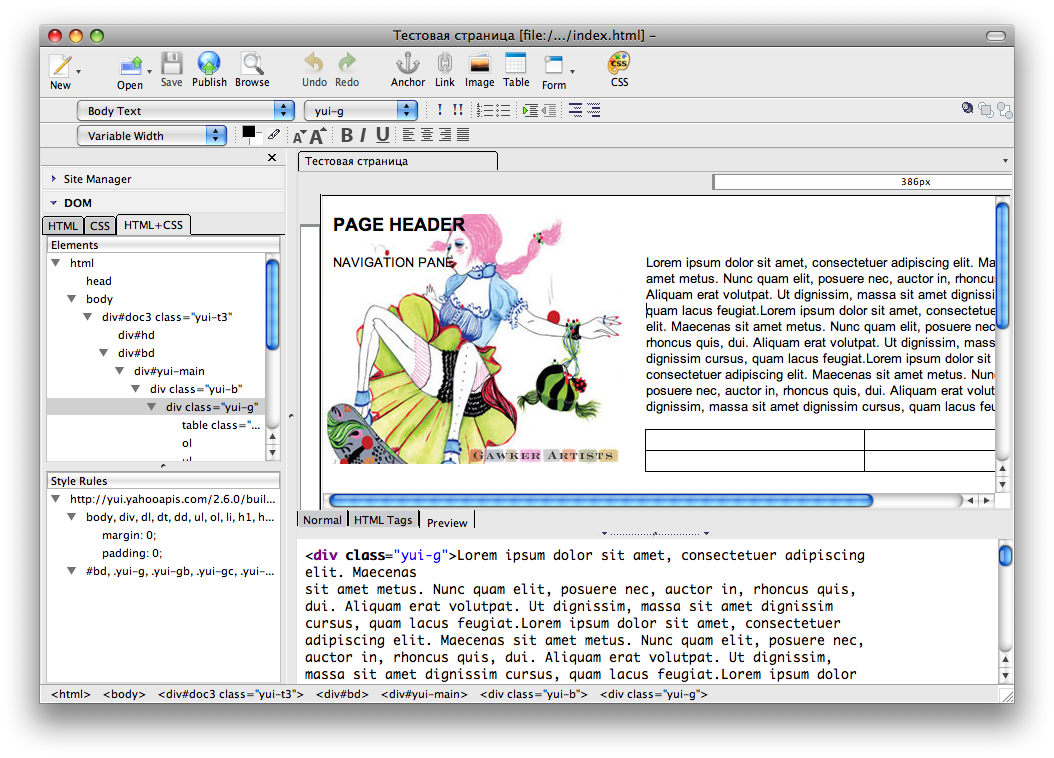Click the send to back icon

(1005, 110)
